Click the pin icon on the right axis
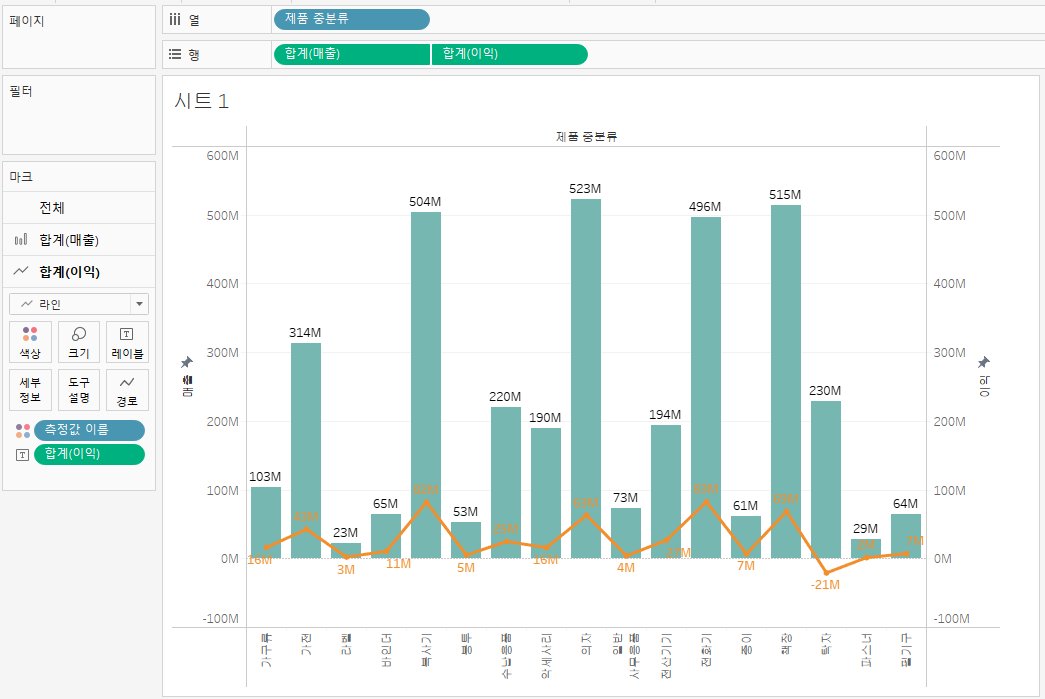 click(984, 362)
